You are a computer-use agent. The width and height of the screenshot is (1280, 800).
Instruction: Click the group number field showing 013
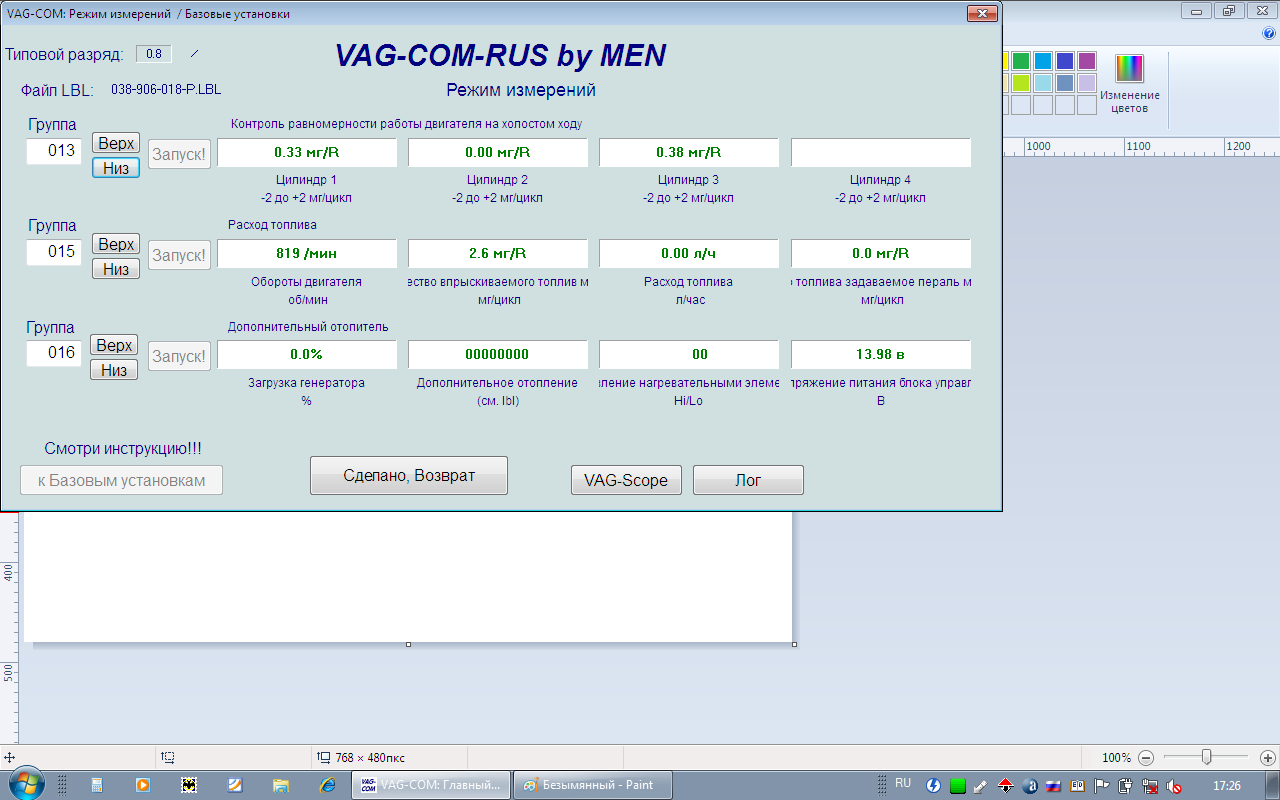(54, 151)
